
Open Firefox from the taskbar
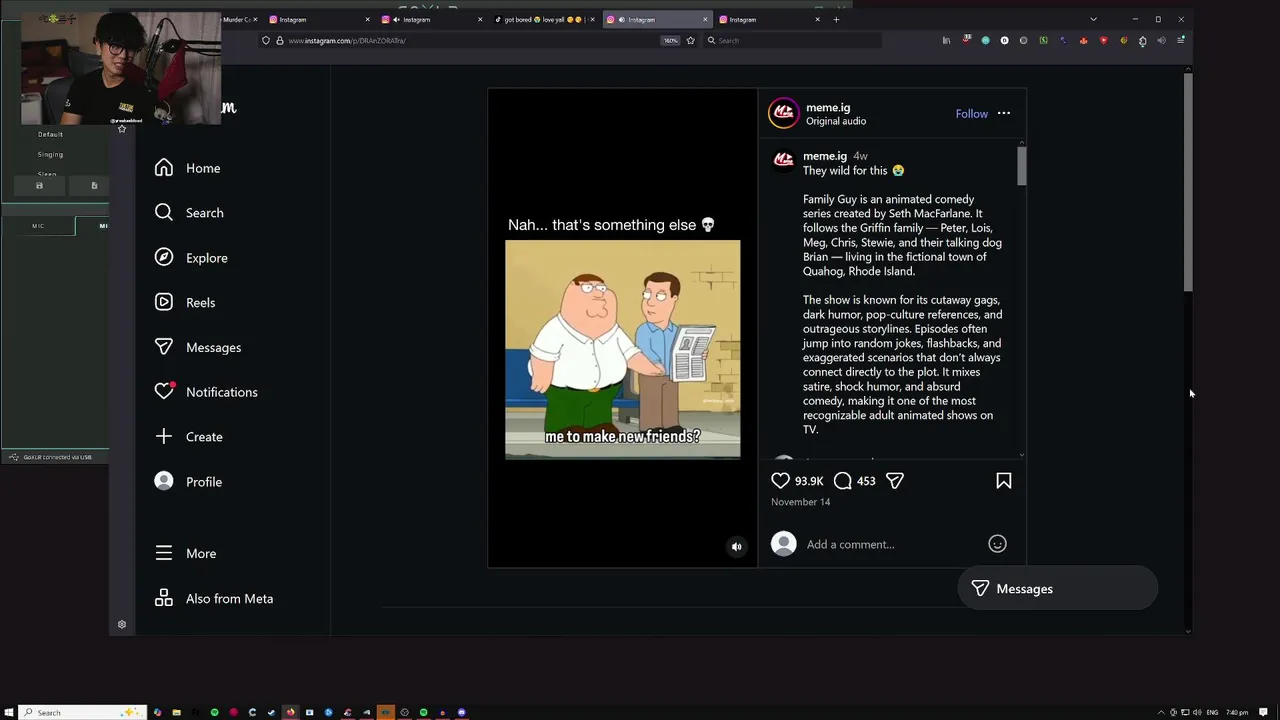(290, 712)
